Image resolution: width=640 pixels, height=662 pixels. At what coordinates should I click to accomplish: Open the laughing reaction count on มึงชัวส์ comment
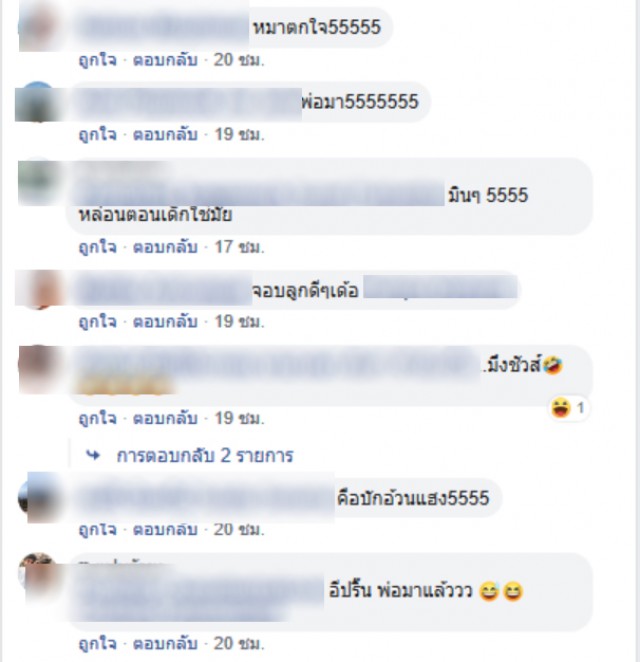tap(568, 408)
